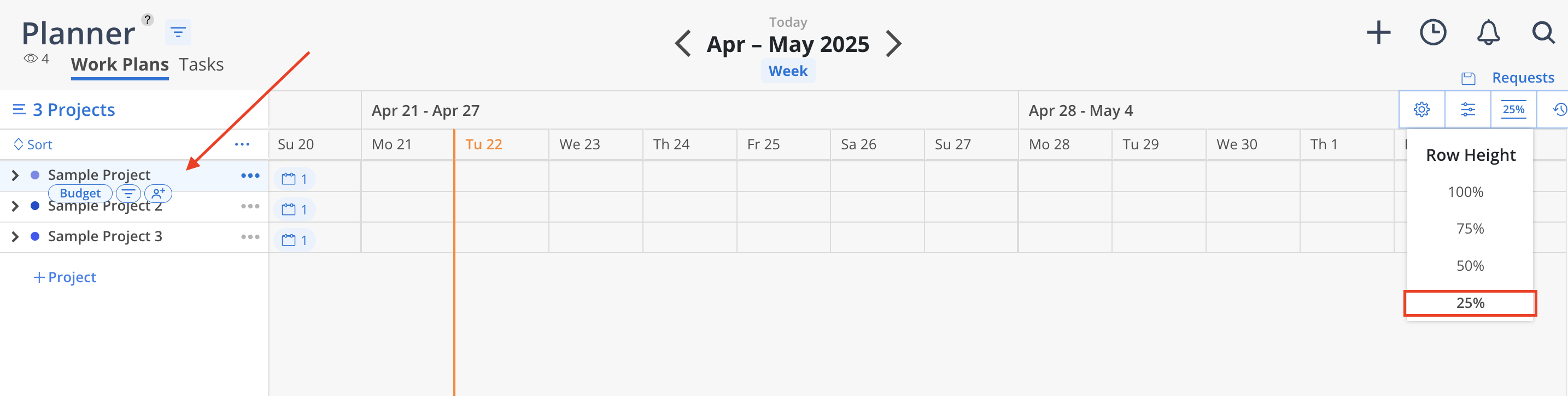
Task: Switch to the Tasks tab
Action: click(201, 65)
